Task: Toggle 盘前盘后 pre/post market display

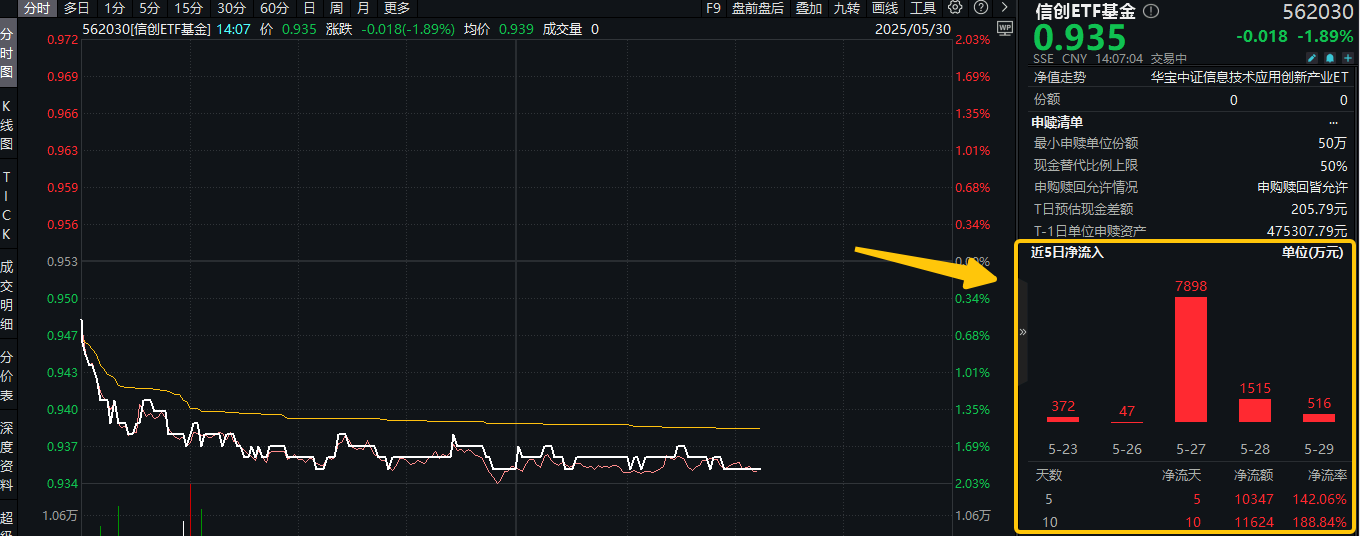Action: tap(757, 8)
